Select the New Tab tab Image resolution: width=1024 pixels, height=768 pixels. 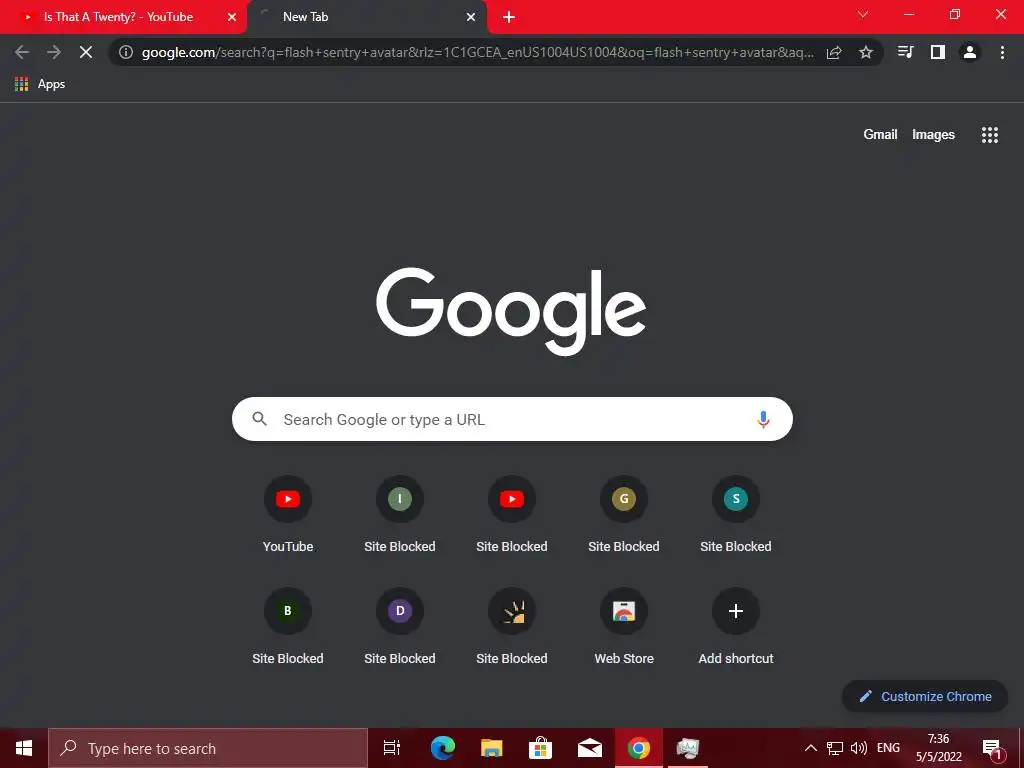[x=367, y=17]
